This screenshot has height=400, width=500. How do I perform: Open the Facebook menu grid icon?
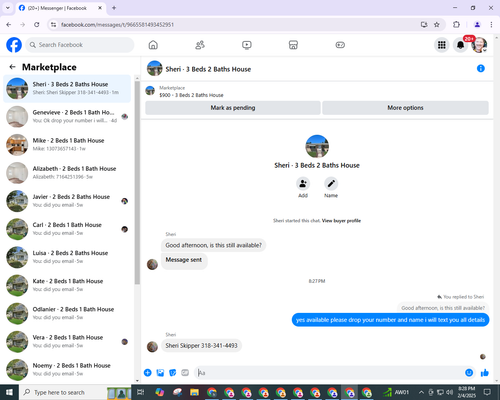pos(442,45)
